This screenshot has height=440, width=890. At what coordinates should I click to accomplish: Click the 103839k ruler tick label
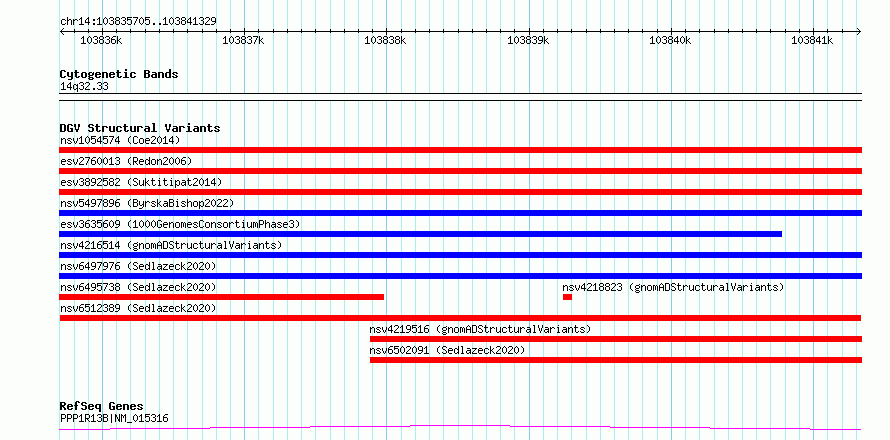coord(528,40)
